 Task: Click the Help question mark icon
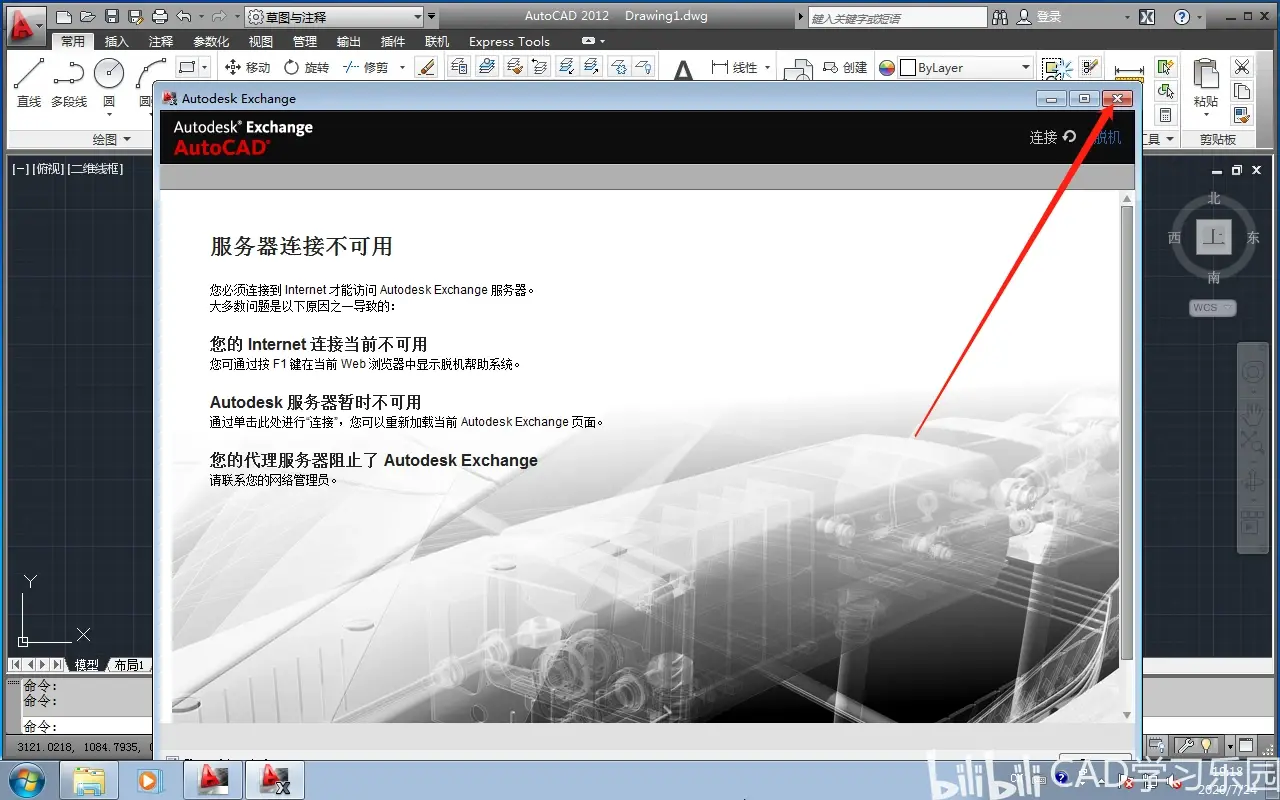[x=1182, y=17]
